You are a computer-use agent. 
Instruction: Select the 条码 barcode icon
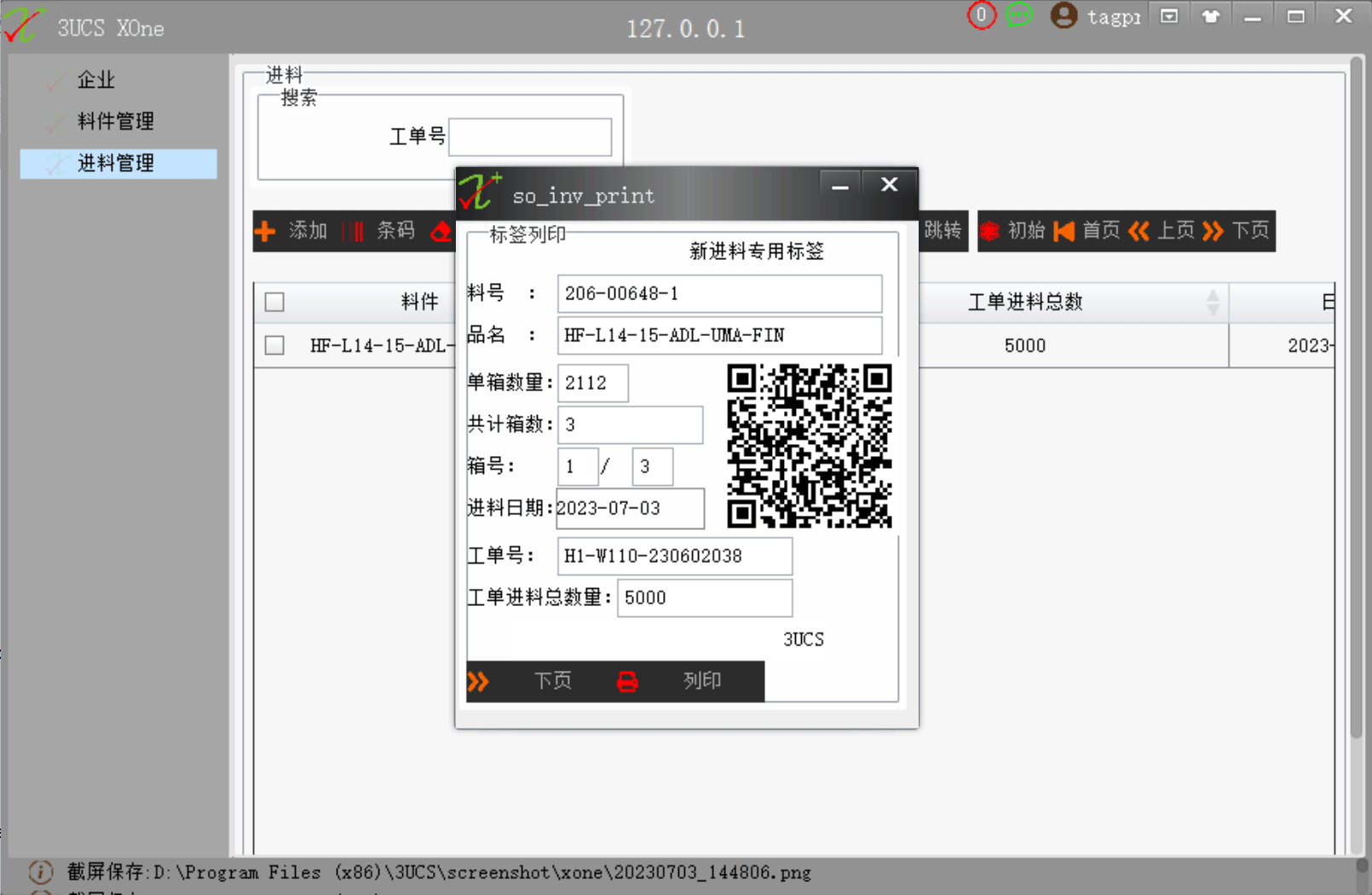[x=351, y=230]
